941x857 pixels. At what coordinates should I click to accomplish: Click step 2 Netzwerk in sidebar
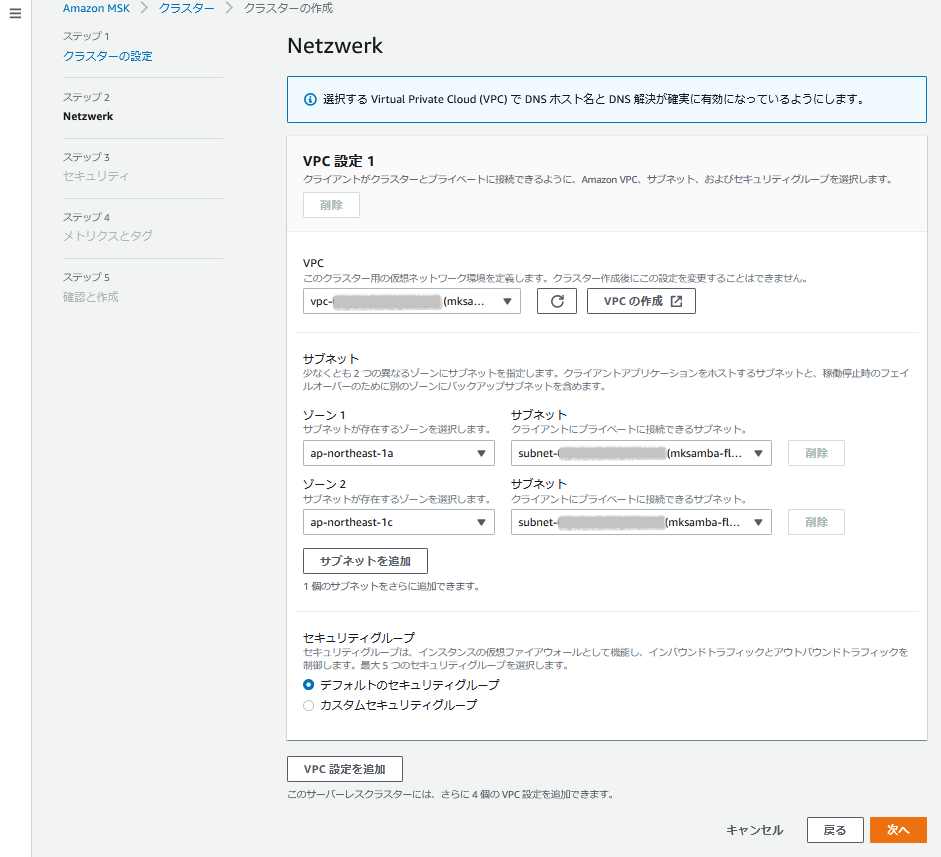coord(88,116)
